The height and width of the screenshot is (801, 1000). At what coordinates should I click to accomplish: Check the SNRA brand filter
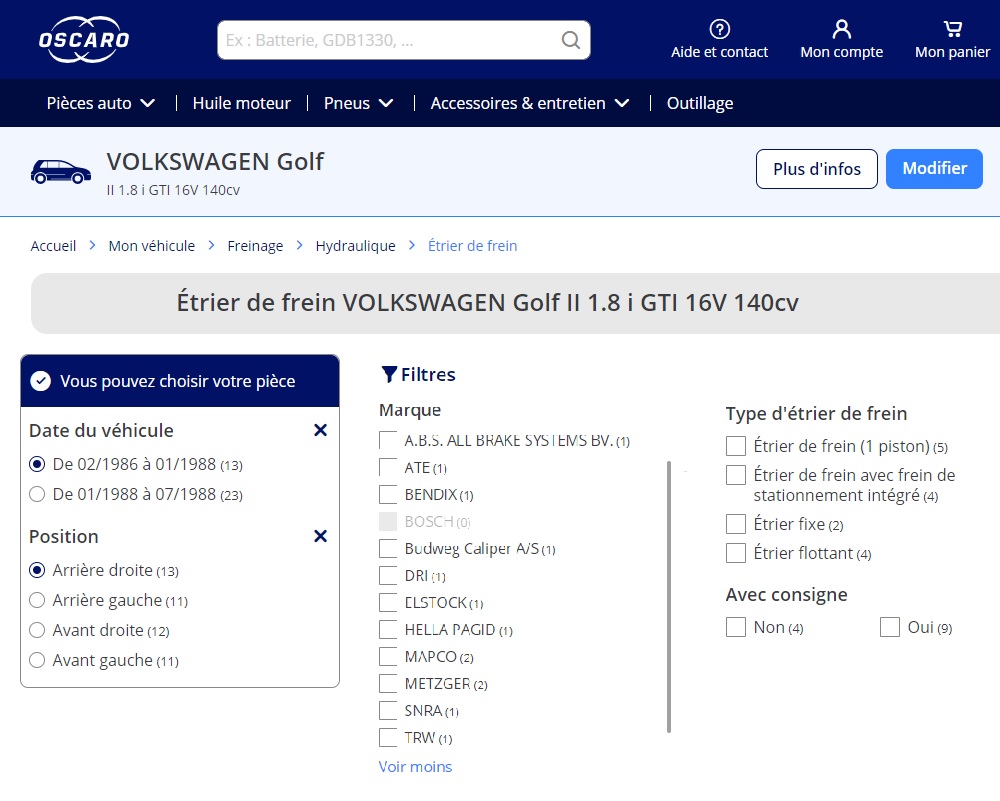click(388, 711)
